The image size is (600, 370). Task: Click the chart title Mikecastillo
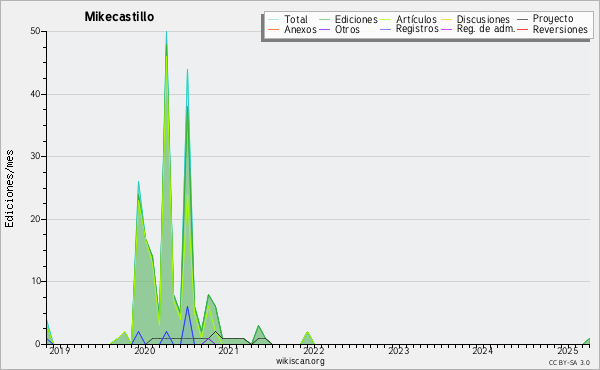point(119,17)
